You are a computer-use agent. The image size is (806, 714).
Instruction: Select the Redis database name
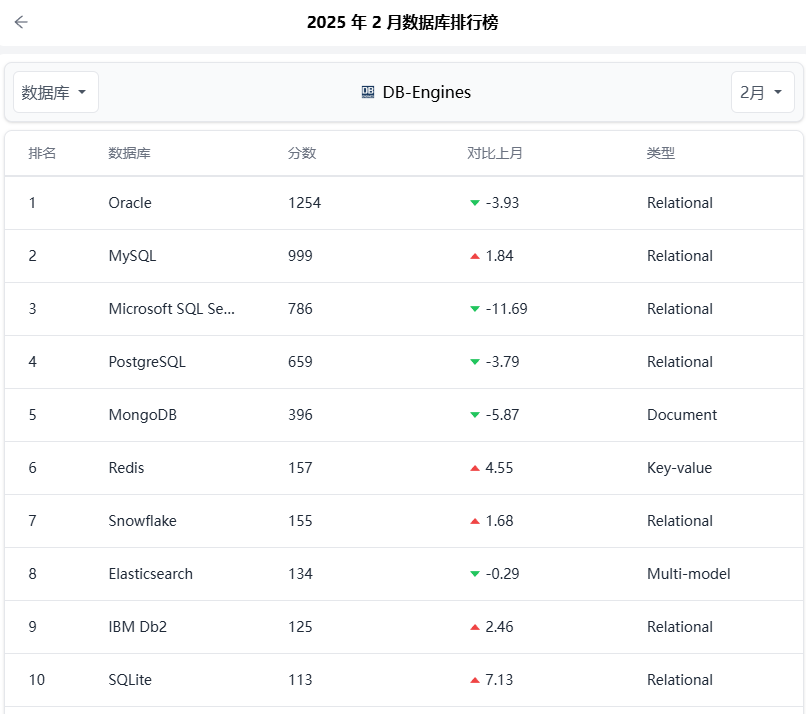click(126, 468)
